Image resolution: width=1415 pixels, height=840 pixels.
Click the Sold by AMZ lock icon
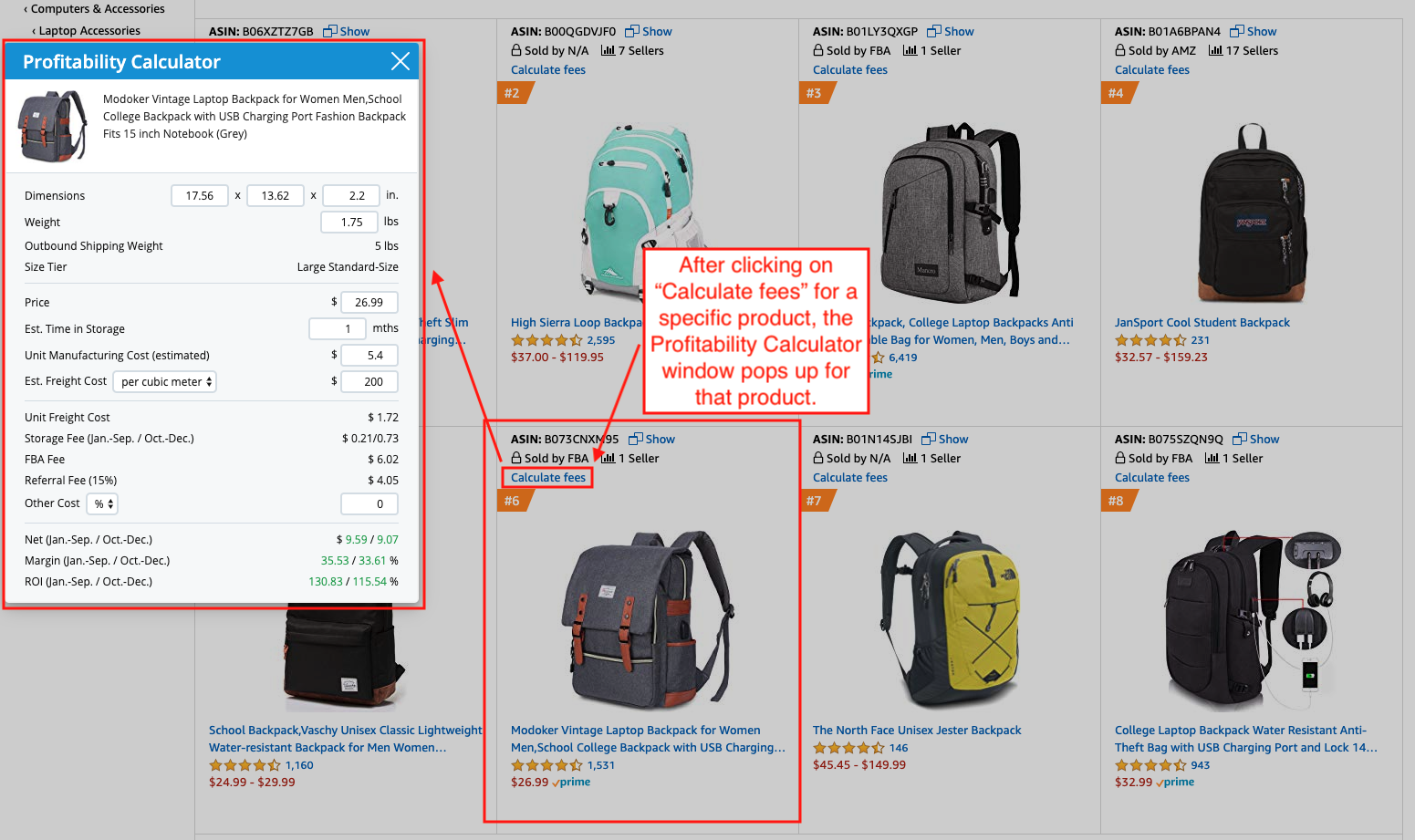tap(1120, 50)
